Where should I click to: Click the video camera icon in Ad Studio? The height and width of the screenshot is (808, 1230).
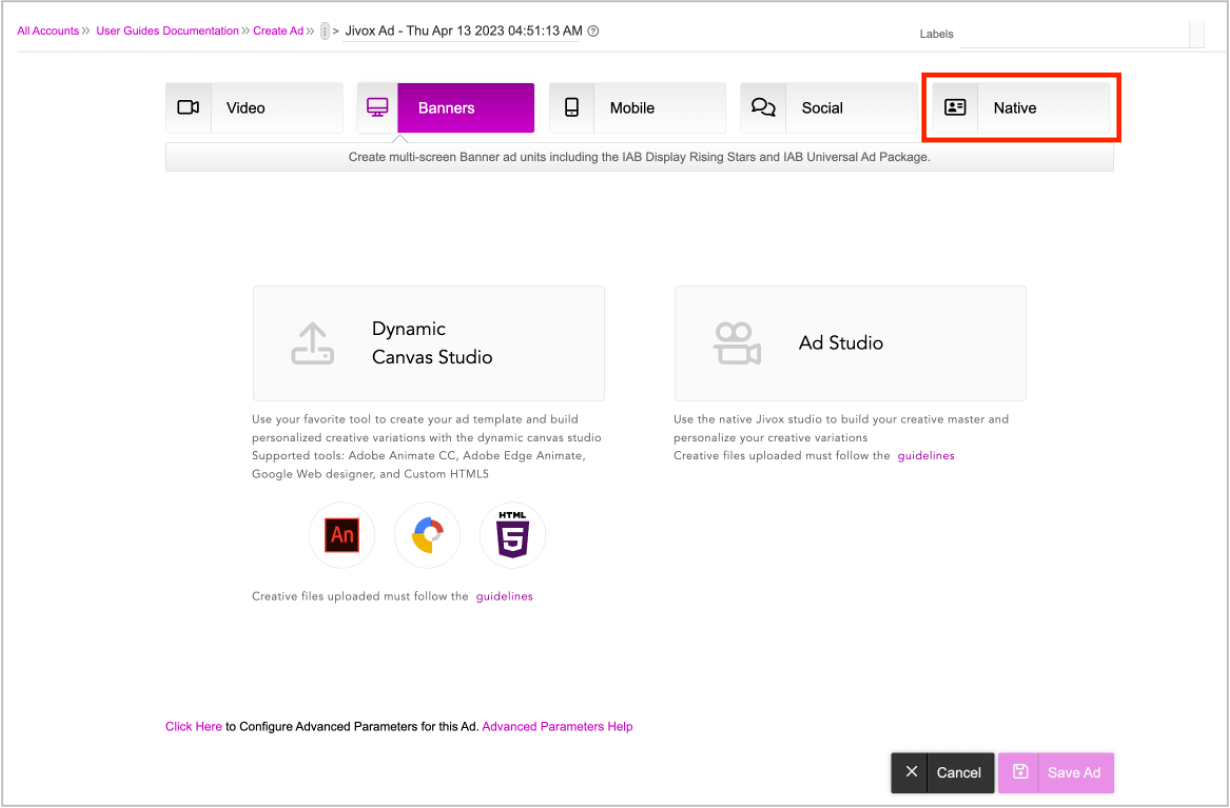pos(737,343)
